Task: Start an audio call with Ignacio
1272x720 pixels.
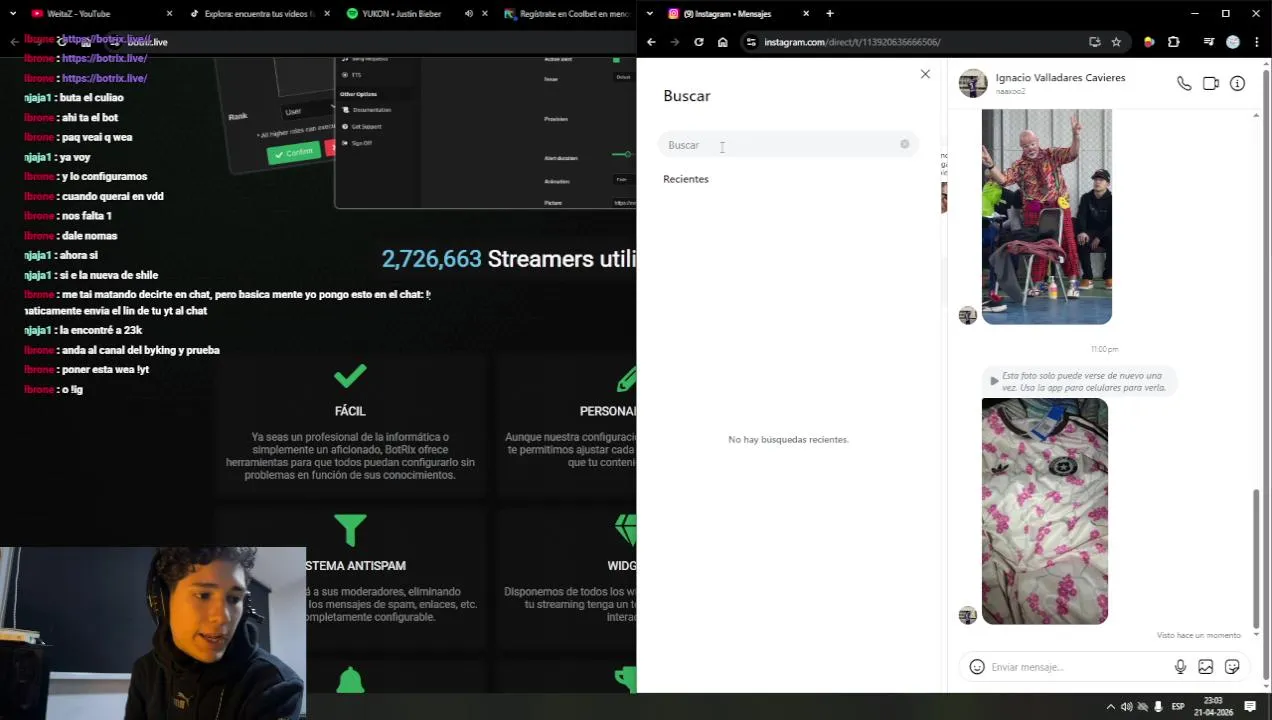Action: pos(1184,84)
